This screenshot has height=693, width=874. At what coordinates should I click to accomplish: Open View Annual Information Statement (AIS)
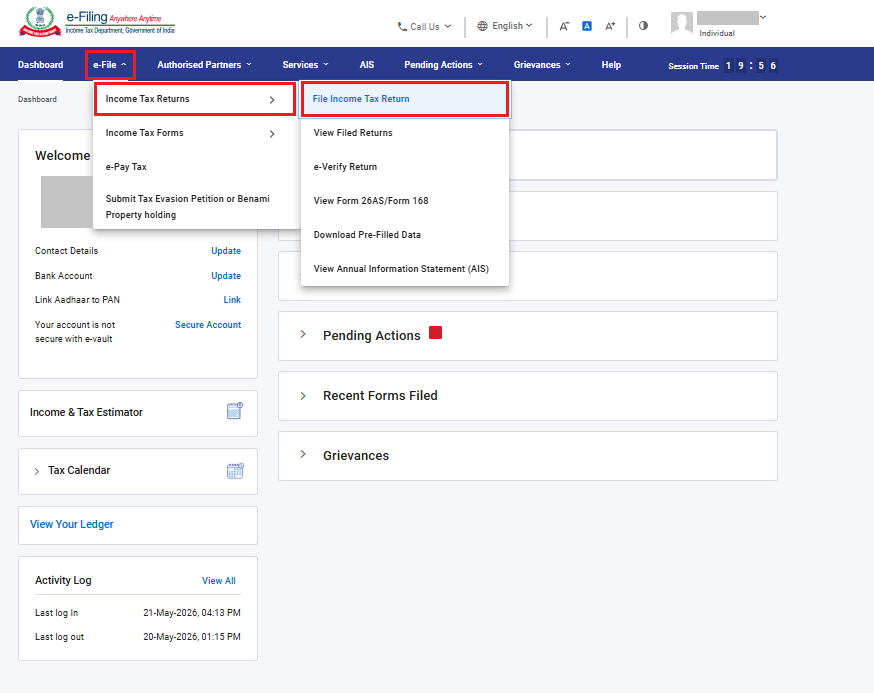pyautogui.click(x=401, y=269)
